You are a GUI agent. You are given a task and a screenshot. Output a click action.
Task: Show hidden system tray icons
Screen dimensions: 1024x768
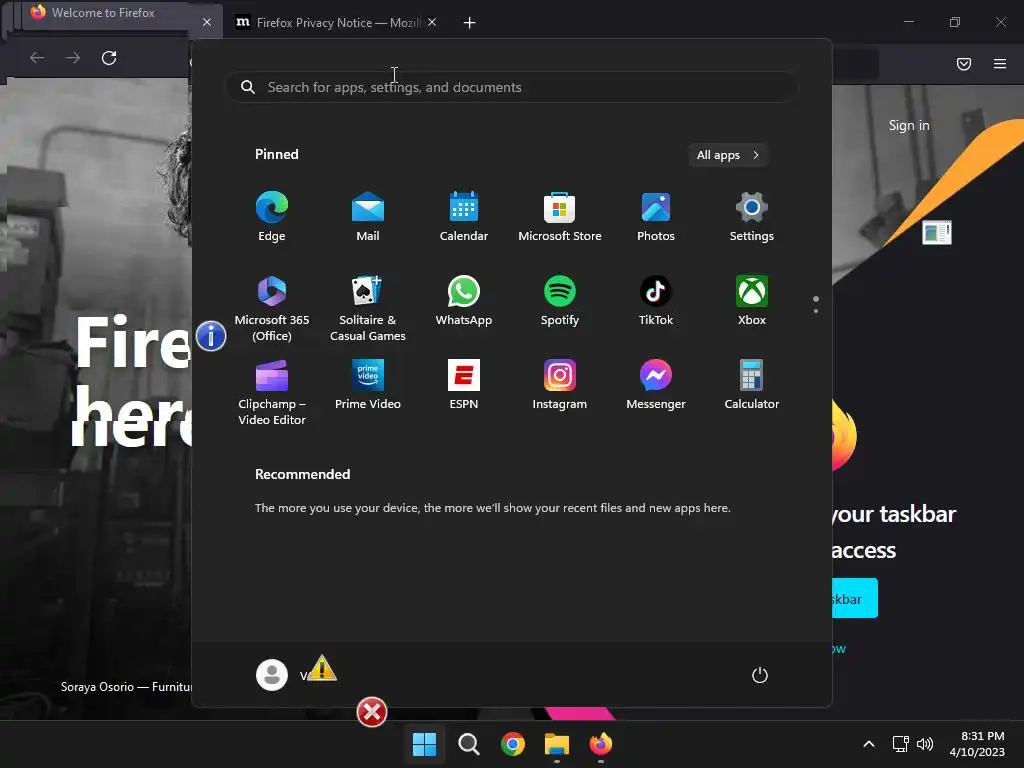pos(869,744)
